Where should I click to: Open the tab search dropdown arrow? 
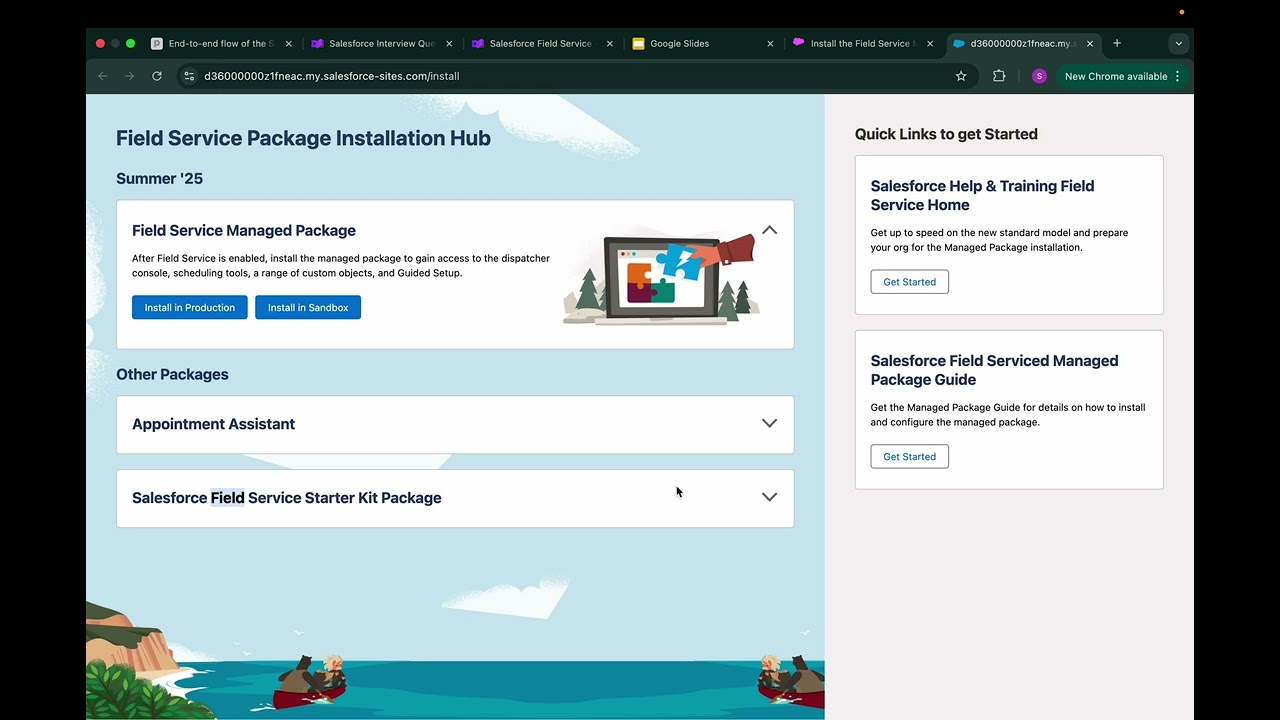pyautogui.click(x=1179, y=43)
